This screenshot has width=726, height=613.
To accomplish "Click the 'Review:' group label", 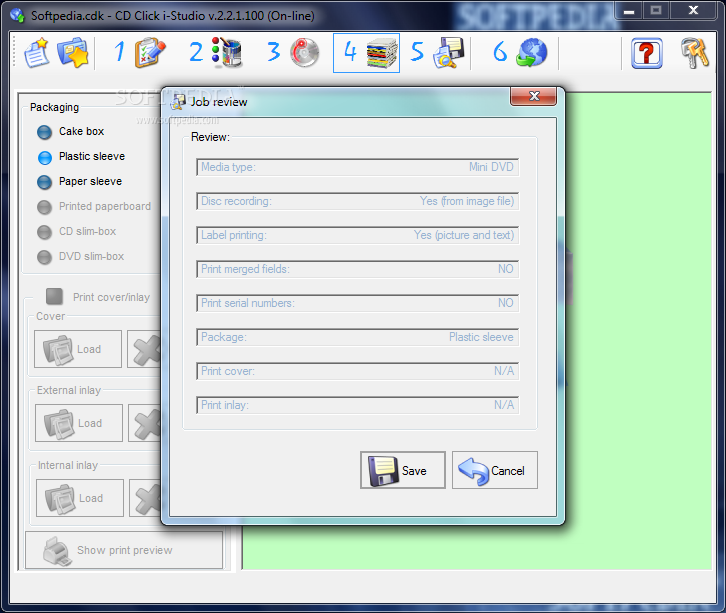I will coord(210,138).
